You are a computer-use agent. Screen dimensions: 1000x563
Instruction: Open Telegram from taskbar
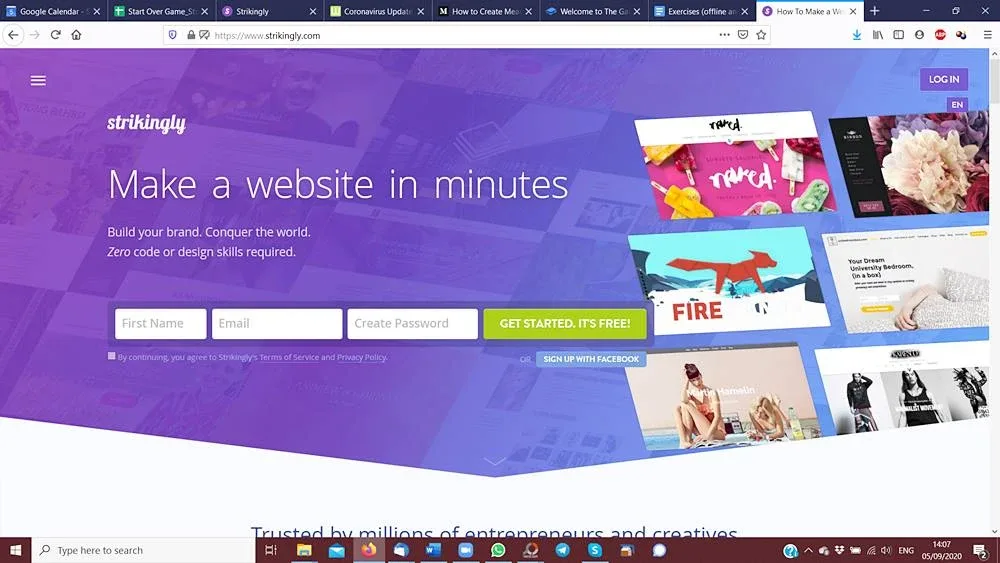pos(562,550)
